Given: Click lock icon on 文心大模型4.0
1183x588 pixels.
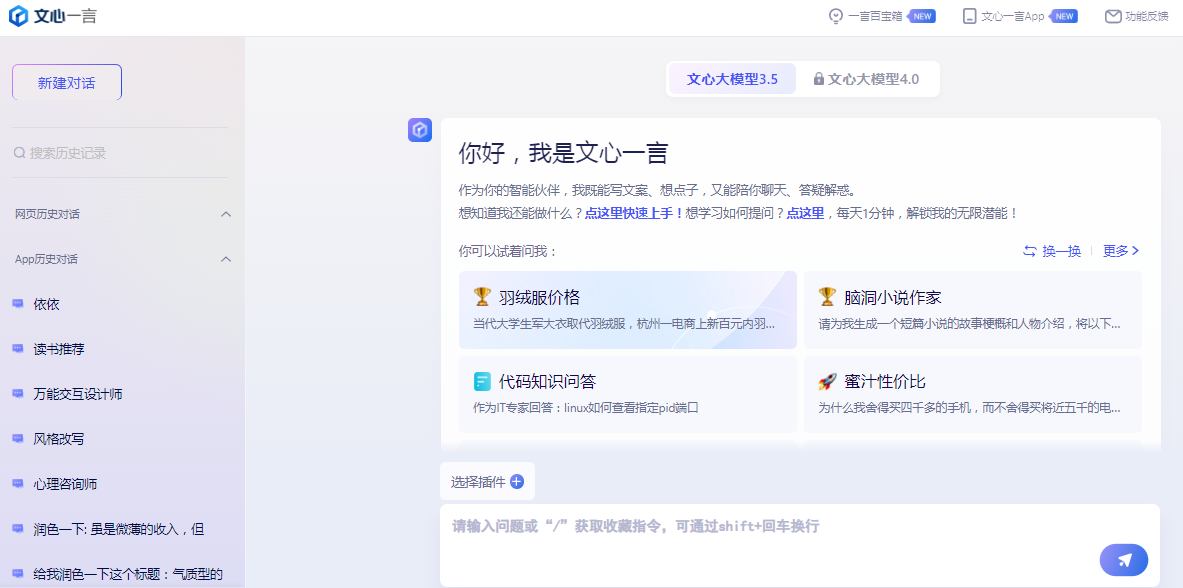Looking at the screenshot, I should coord(819,79).
